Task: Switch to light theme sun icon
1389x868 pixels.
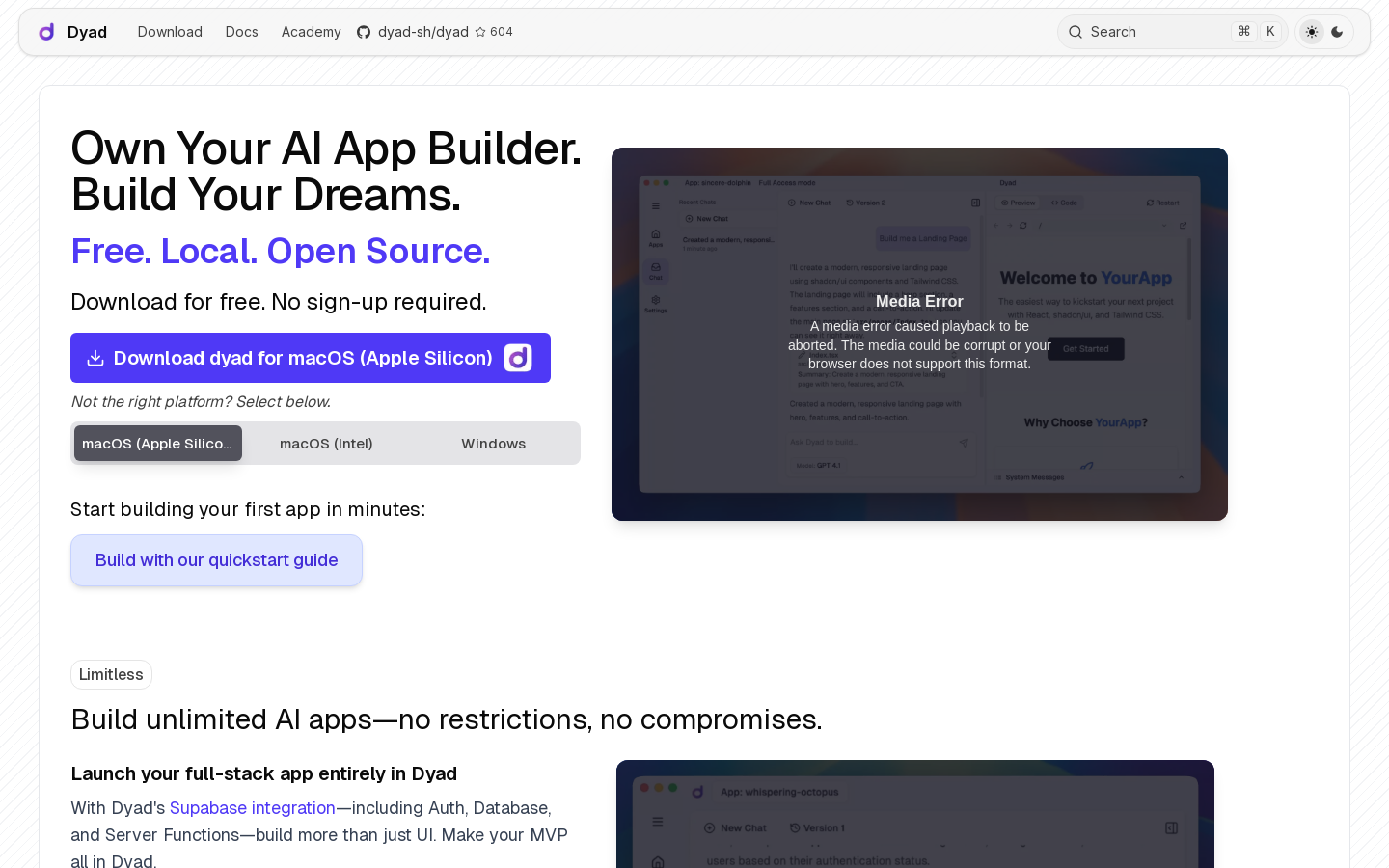Action: (x=1312, y=32)
